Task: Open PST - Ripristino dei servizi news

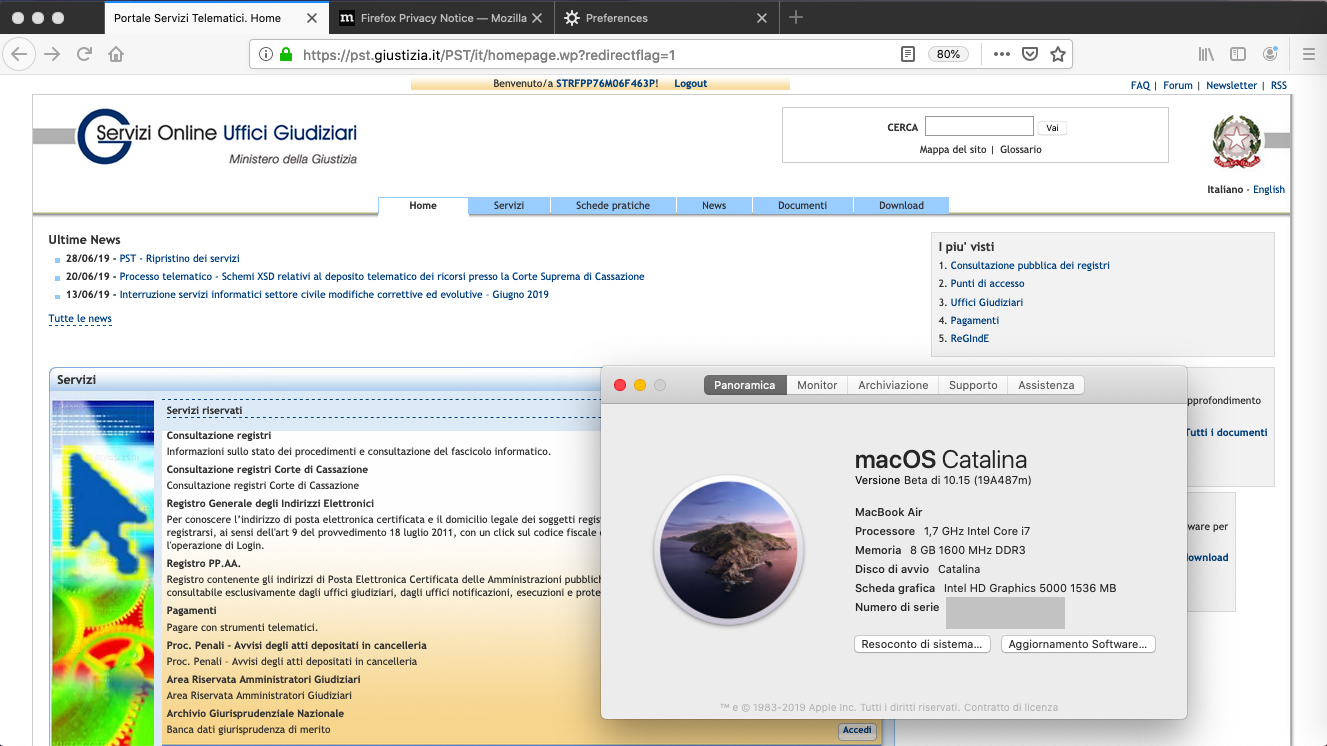Action: coord(179,258)
